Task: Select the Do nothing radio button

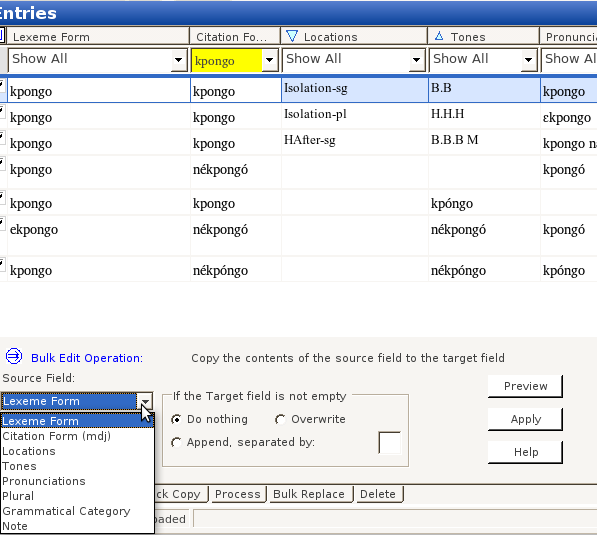Action: (176, 419)
